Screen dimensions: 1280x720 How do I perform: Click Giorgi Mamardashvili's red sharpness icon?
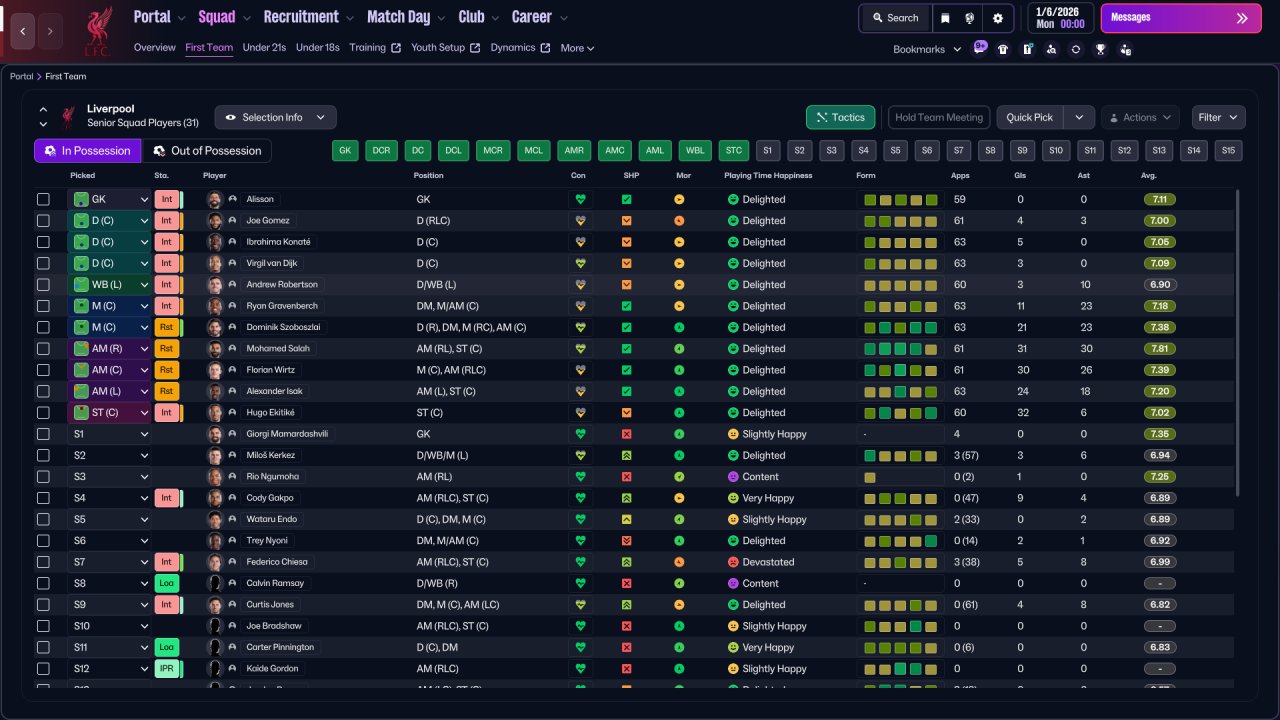click(x=627, y=434)
